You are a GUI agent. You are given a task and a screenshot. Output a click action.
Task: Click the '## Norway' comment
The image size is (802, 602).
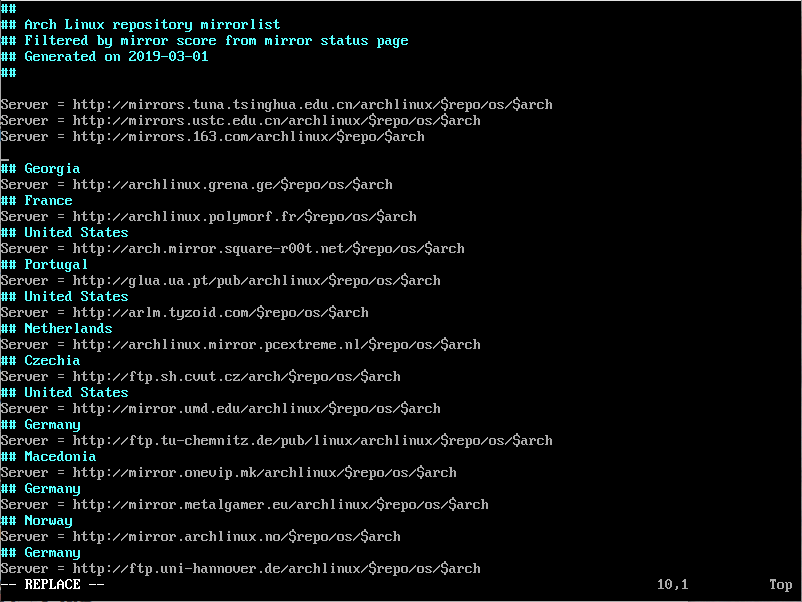(x=36, y=521)
